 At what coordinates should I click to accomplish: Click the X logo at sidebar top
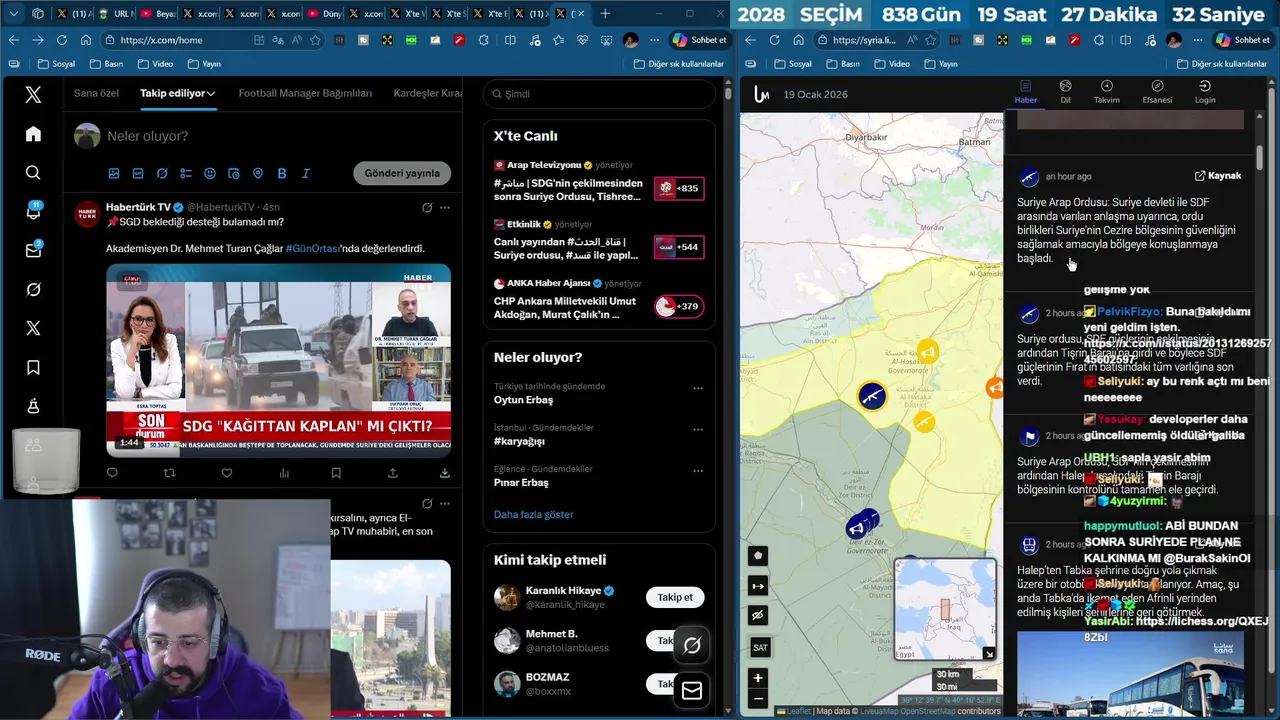[x=33, y=95]
